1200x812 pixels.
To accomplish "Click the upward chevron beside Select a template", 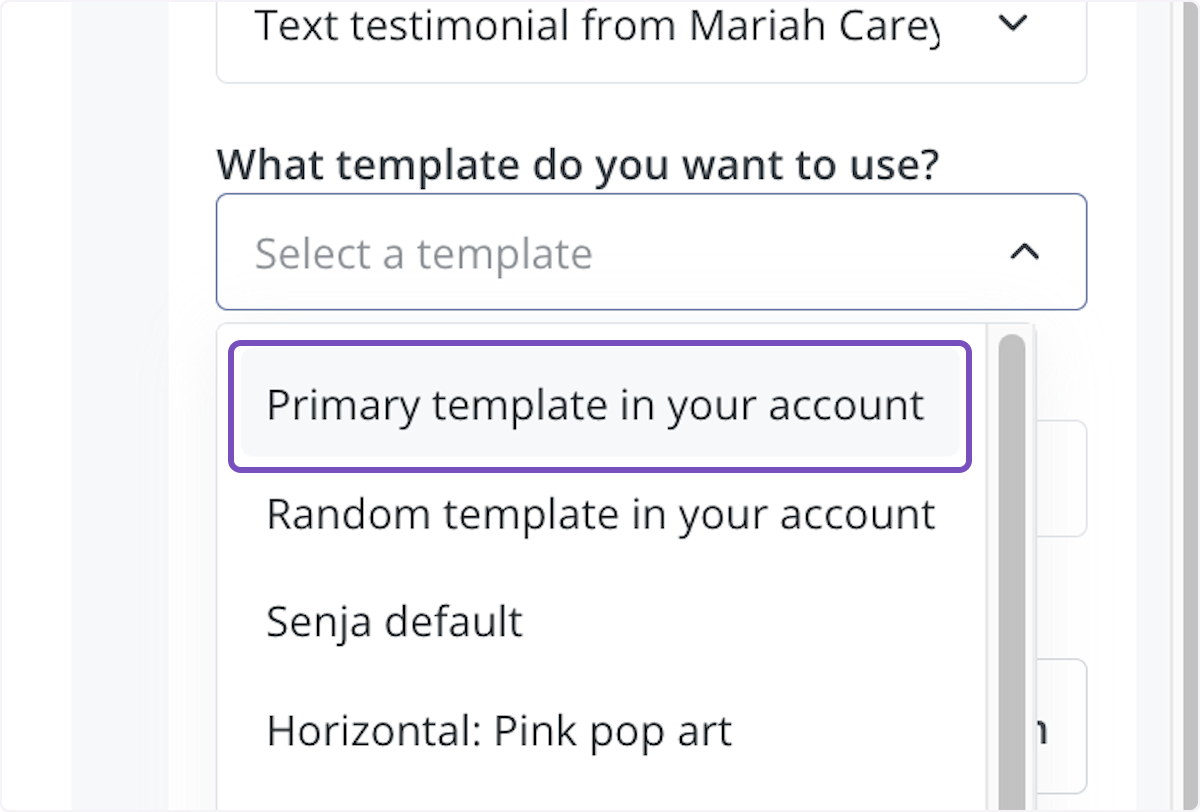I will (1023, 253).
